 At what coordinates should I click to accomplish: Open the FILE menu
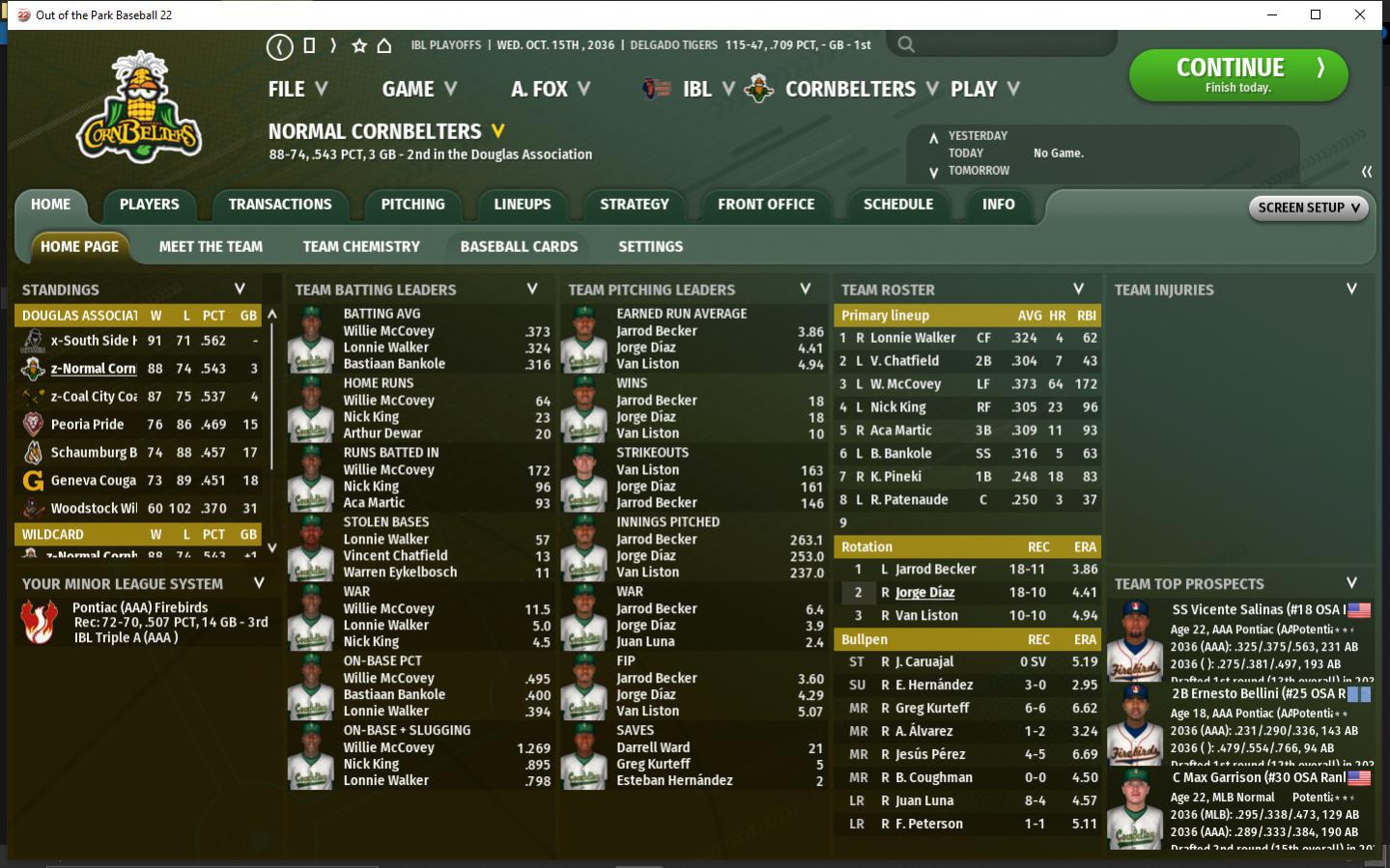tap(298, 89)
